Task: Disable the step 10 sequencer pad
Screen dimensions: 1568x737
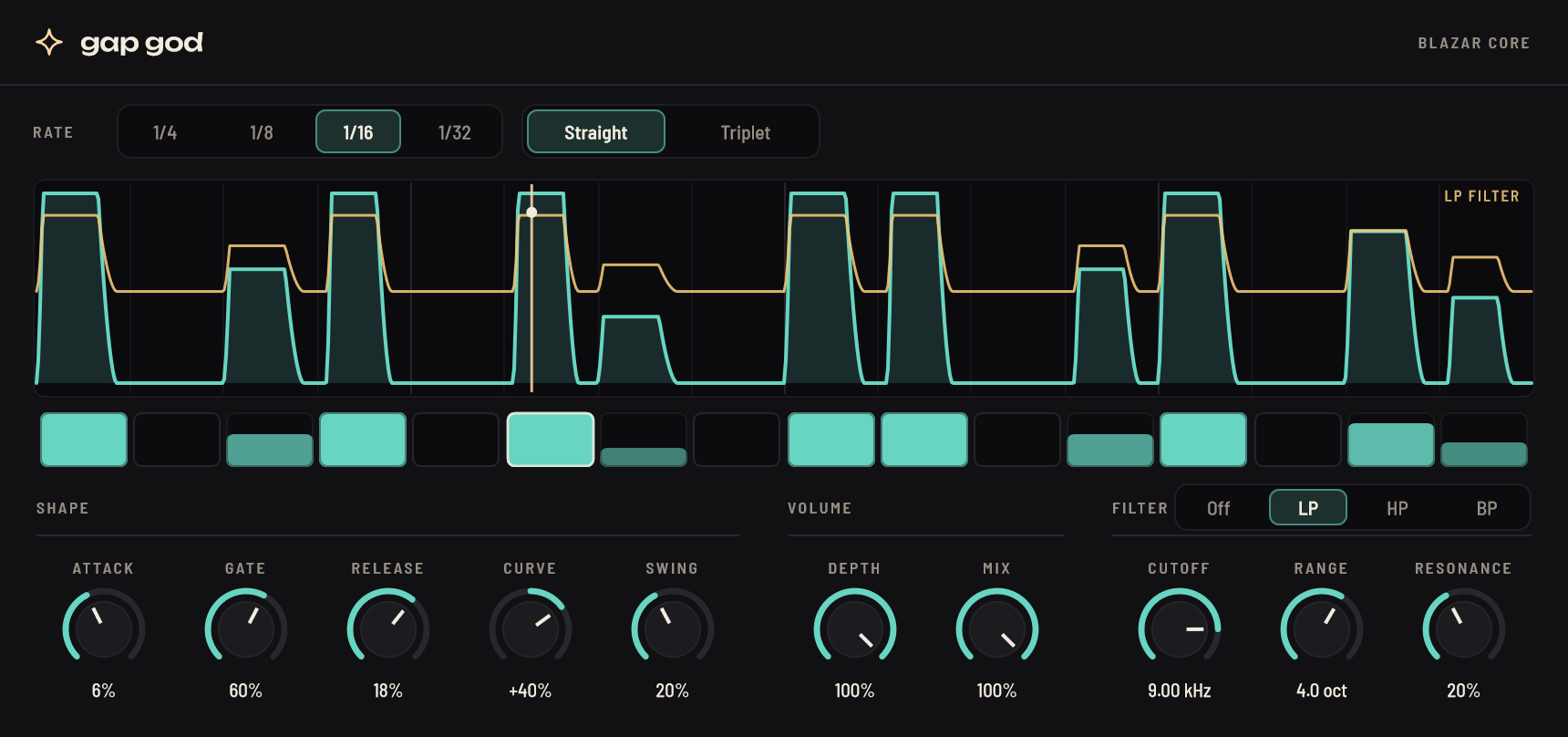Action: coord(924,440)
